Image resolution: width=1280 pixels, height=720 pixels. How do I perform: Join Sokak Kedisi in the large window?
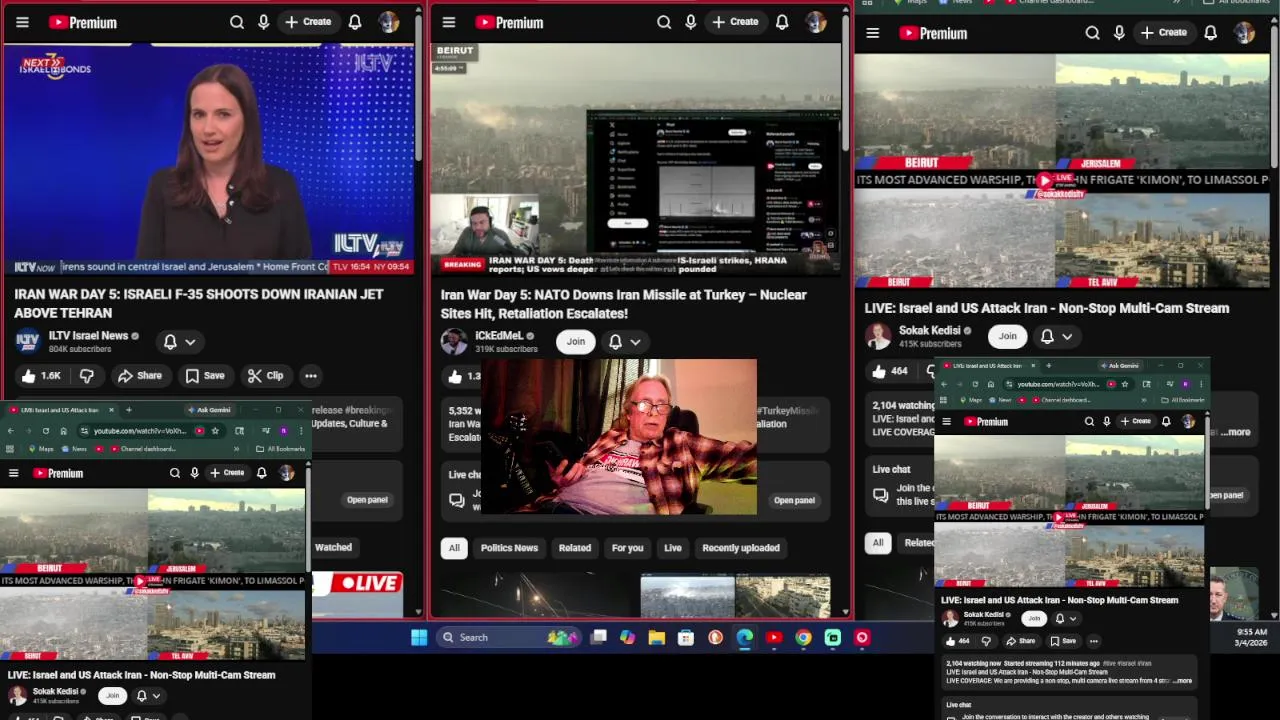coord(1007,337)
